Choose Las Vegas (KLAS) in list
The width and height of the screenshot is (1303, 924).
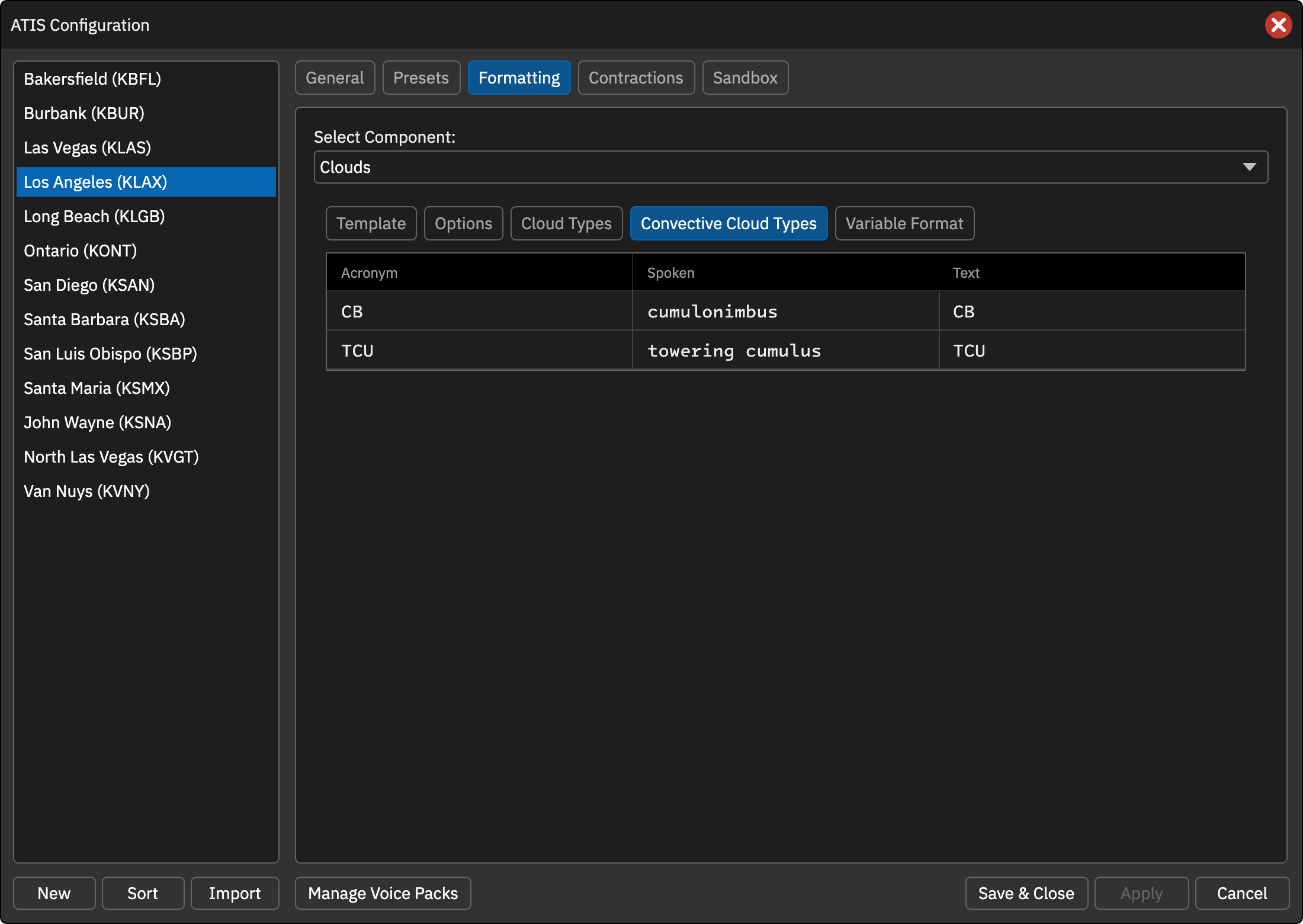(146, 147)
